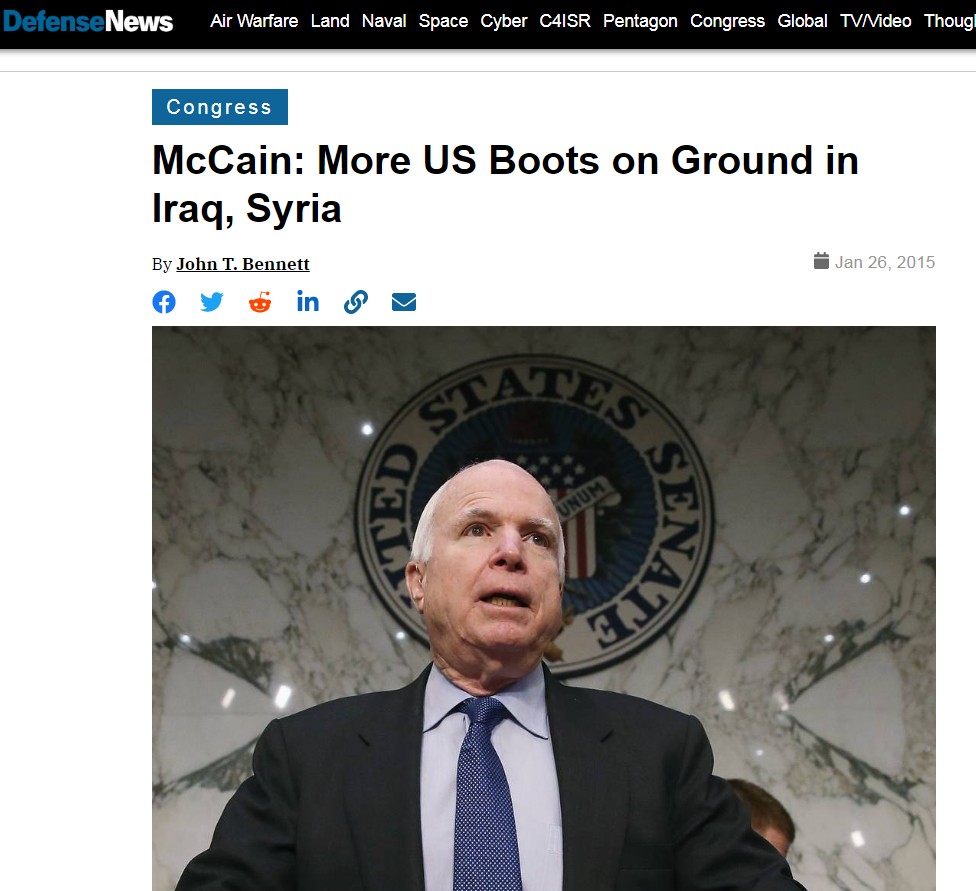This screenshot has width=976, height=891.
Task: Go to C4ISR section
Action: (x=565, y=21)
